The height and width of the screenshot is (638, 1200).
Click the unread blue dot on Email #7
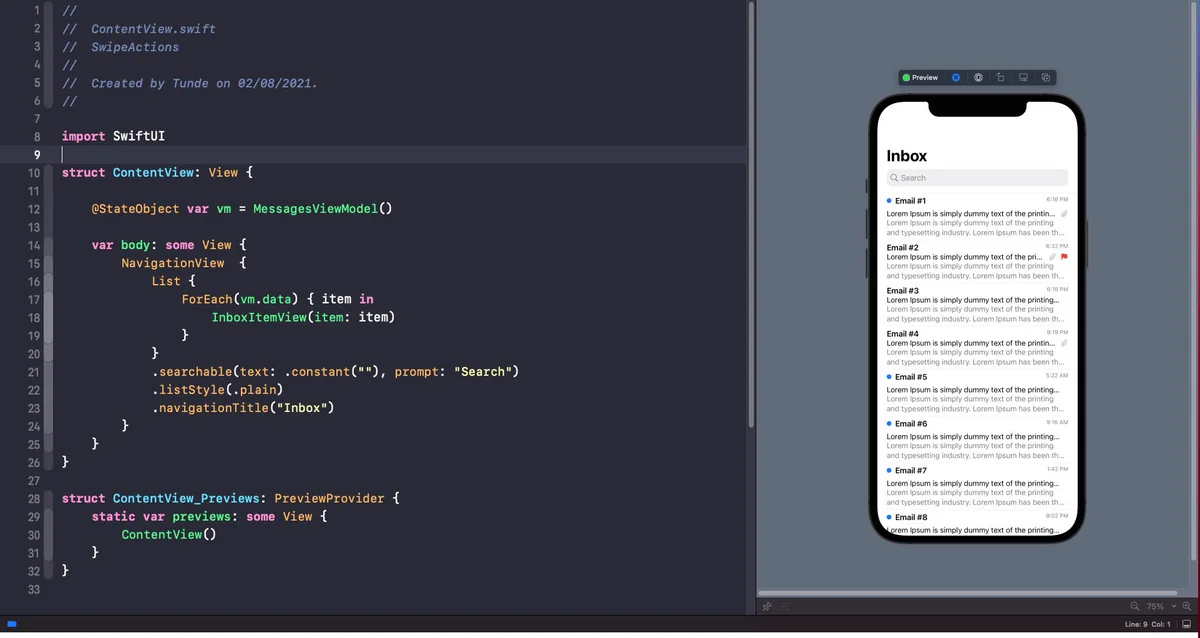point(889,470)
